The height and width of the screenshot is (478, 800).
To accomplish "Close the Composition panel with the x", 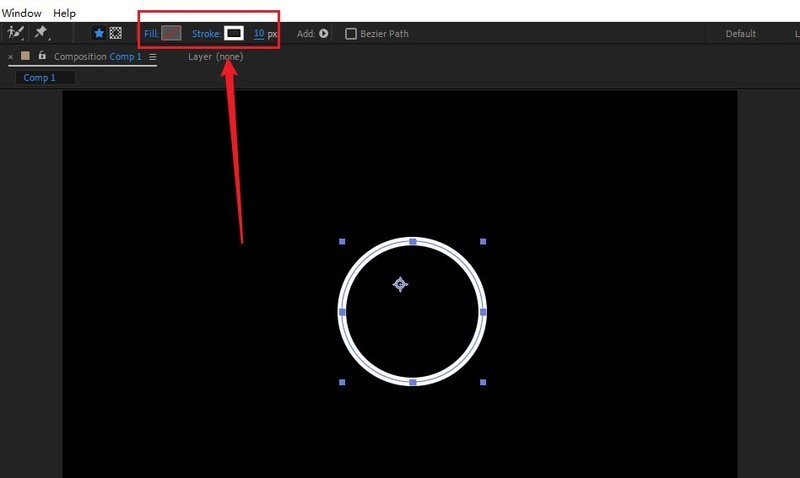I will [11, 57].
